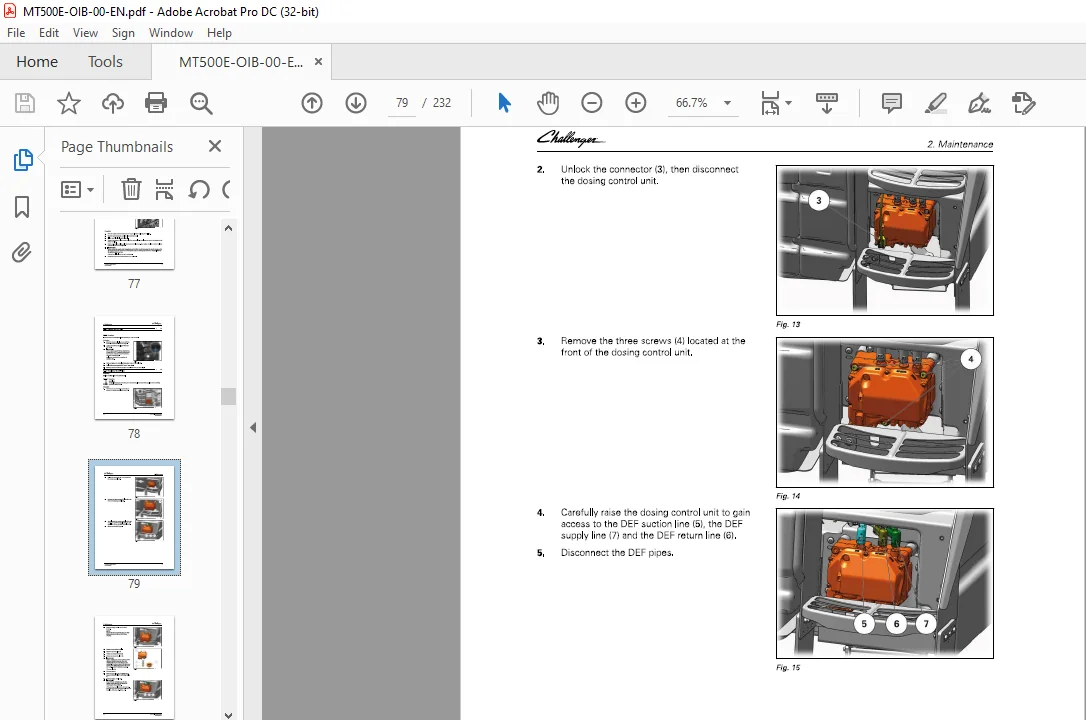Click the Fig. 13 illustration
Viewport: 1086px width, 720px height.
pyautogui.click(x=884, y=240)
